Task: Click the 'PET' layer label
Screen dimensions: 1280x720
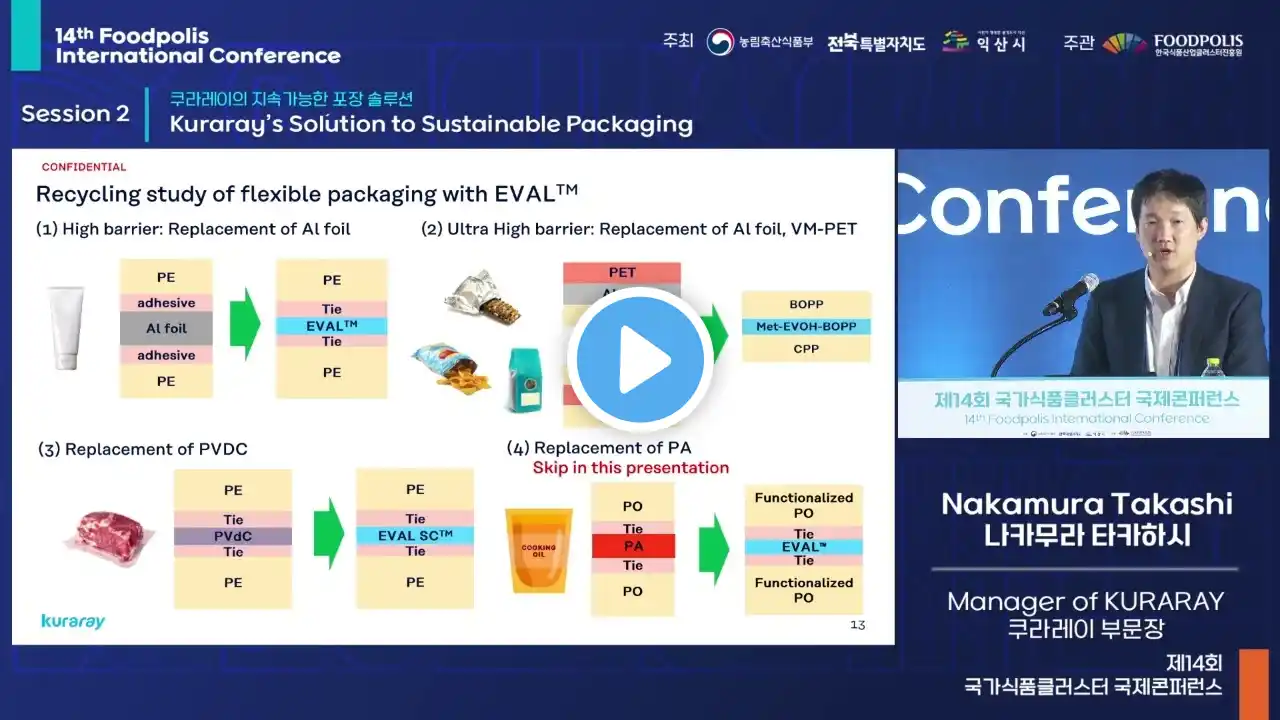Action: (x=622, y=272)
